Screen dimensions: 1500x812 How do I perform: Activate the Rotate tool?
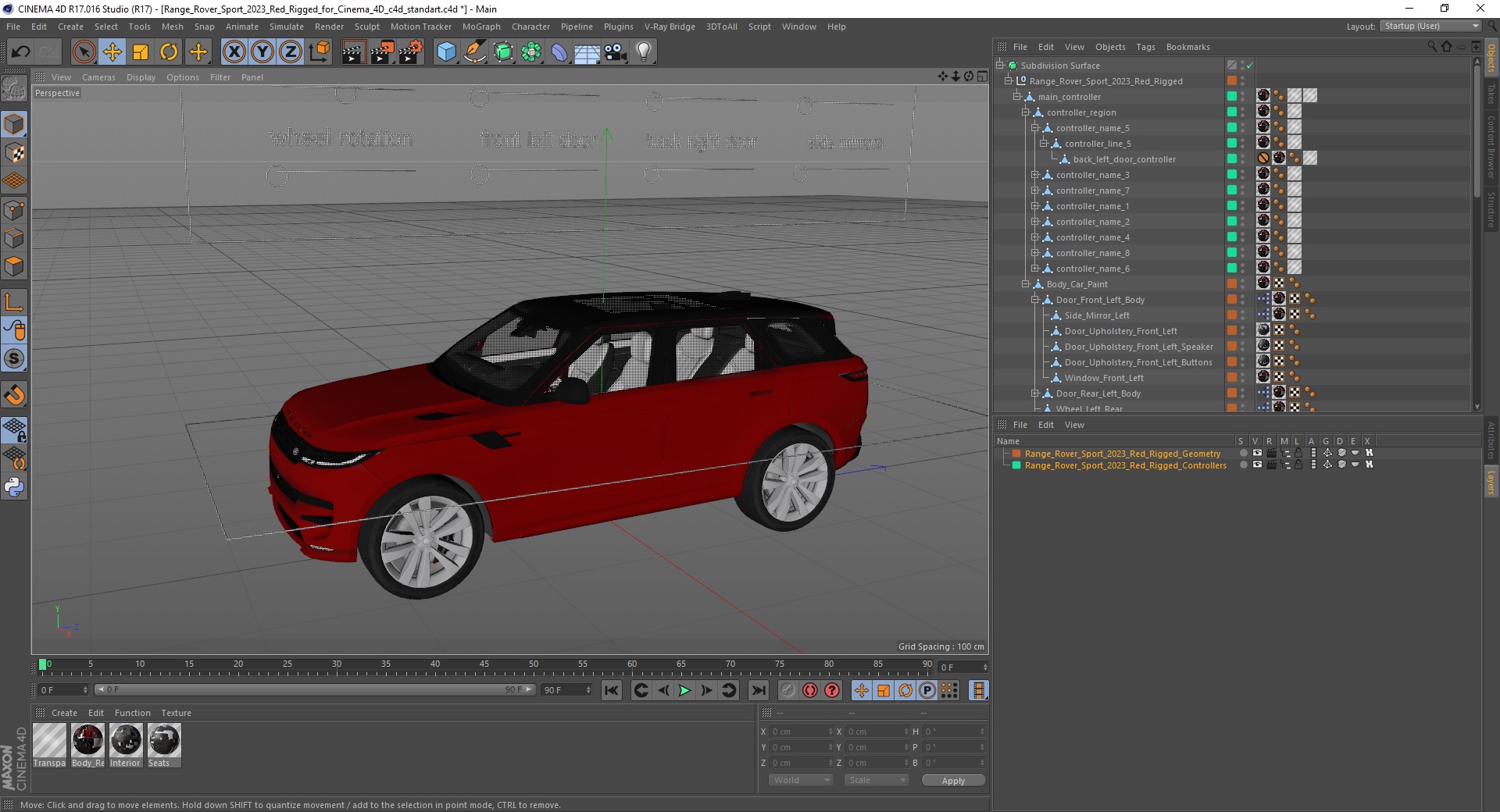[x=169, y=52]
